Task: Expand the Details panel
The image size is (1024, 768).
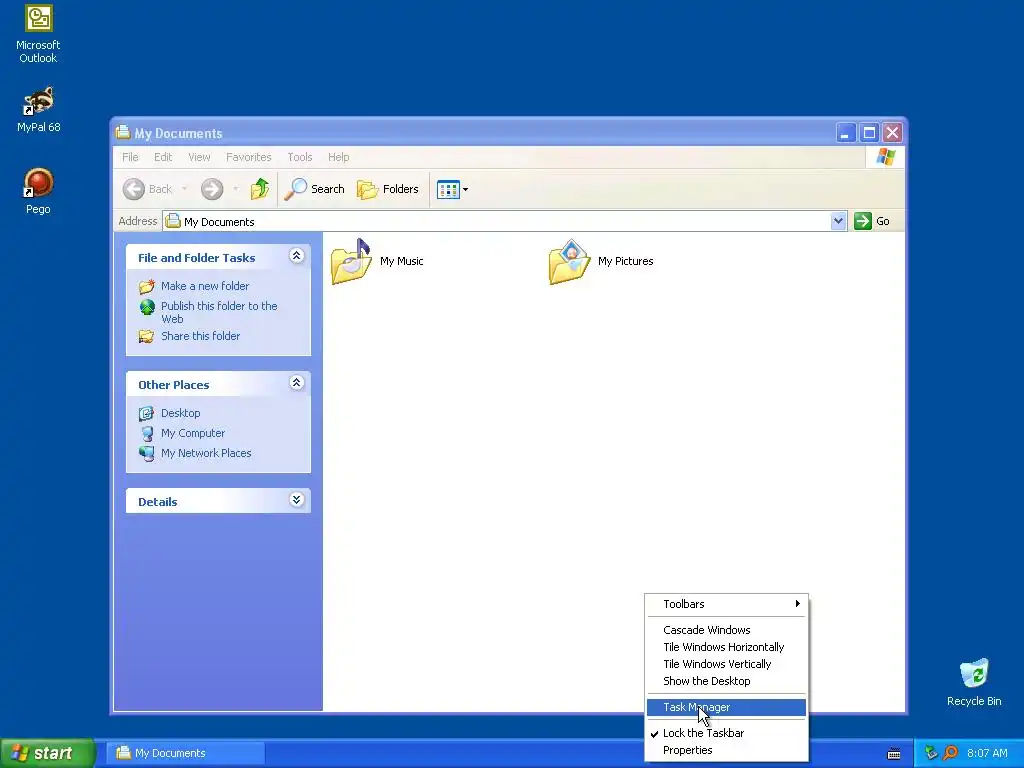Action: 296,500
